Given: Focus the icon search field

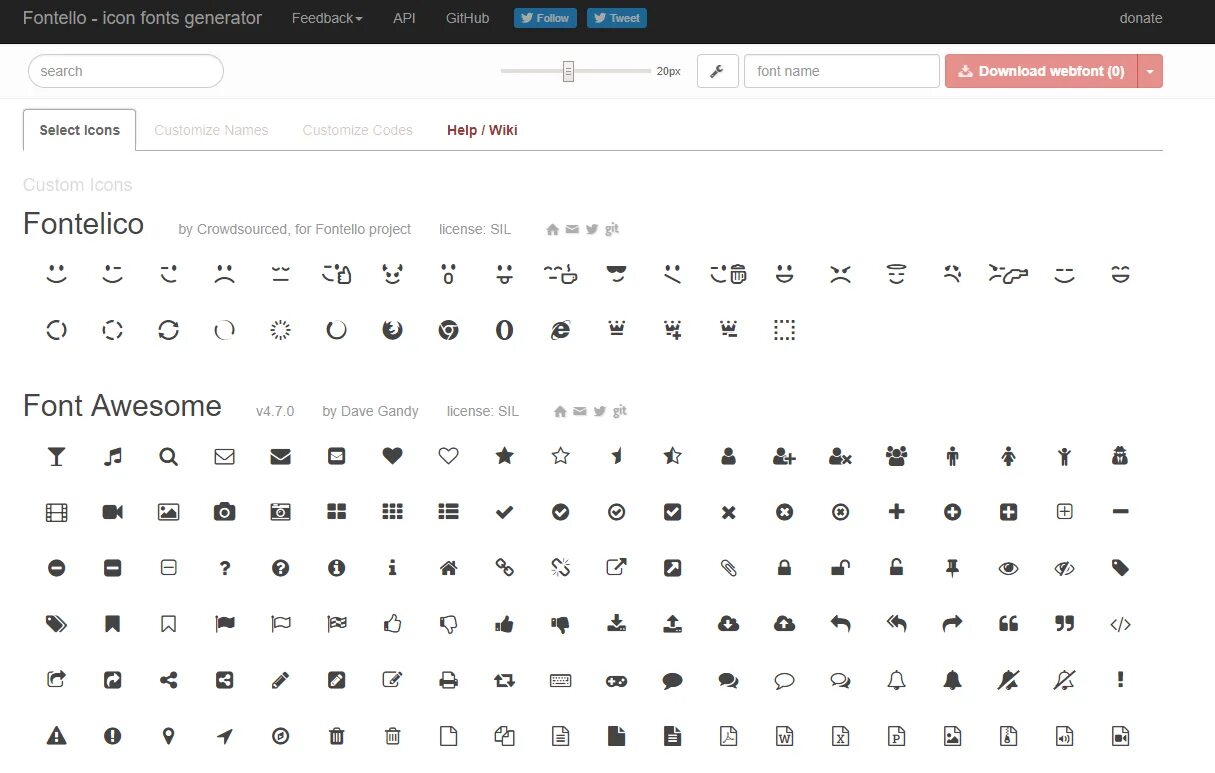Looking at the screenshot, I should (x=126, y=71).
